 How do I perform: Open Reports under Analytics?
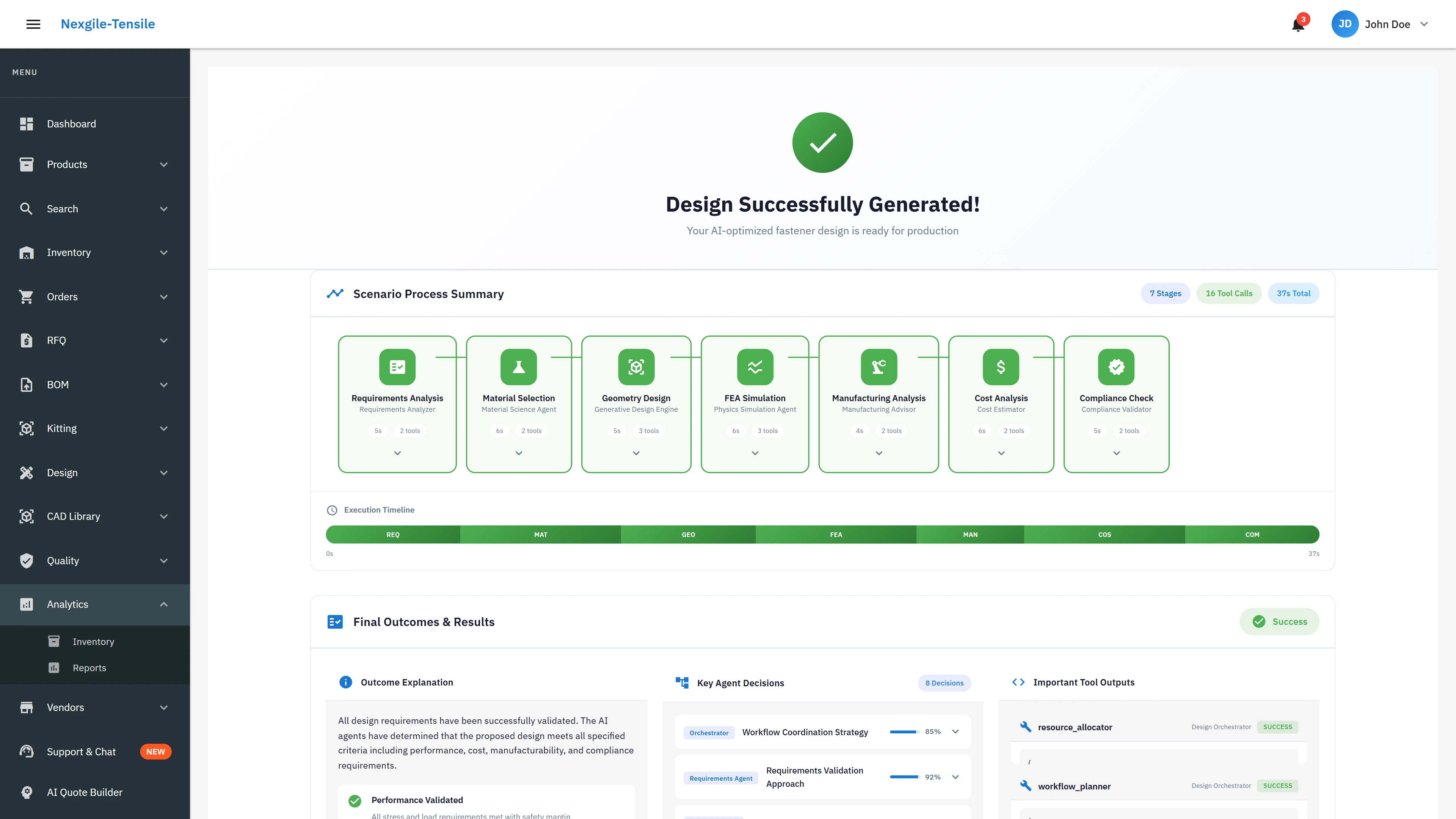pos(89,667)
